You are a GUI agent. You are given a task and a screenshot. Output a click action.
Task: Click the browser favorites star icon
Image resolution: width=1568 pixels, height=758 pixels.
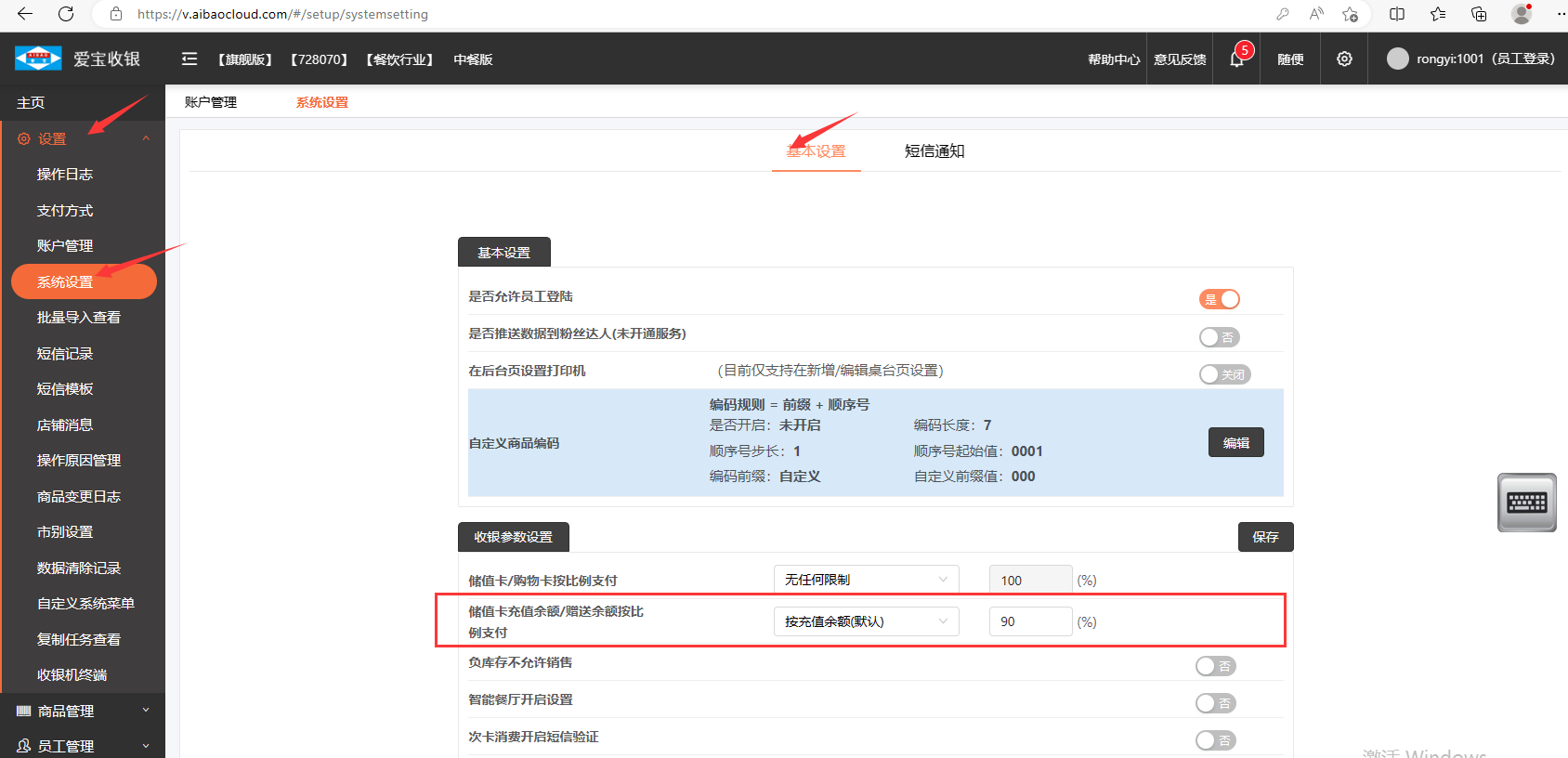[x=1438, y=14]
